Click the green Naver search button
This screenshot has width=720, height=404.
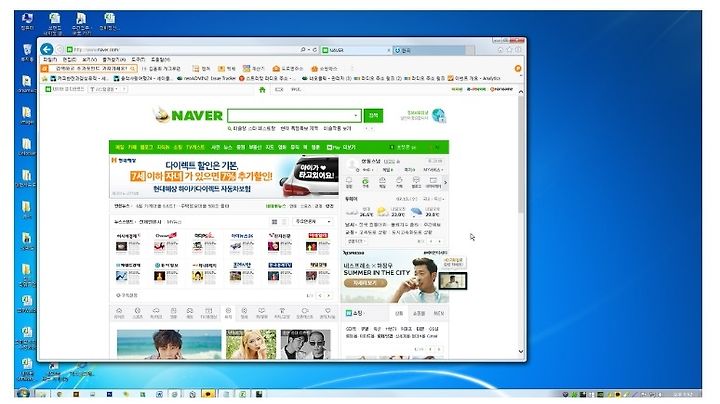(373, 115)
